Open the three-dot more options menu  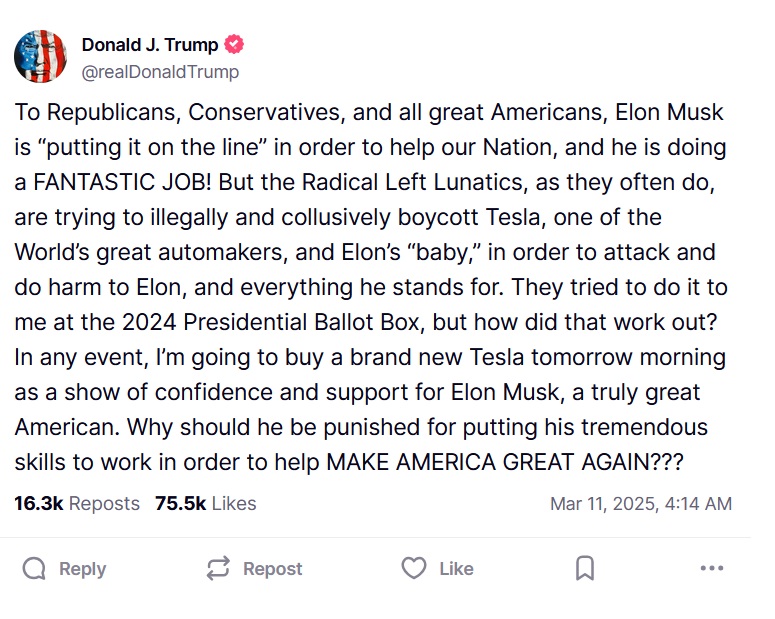711,569
